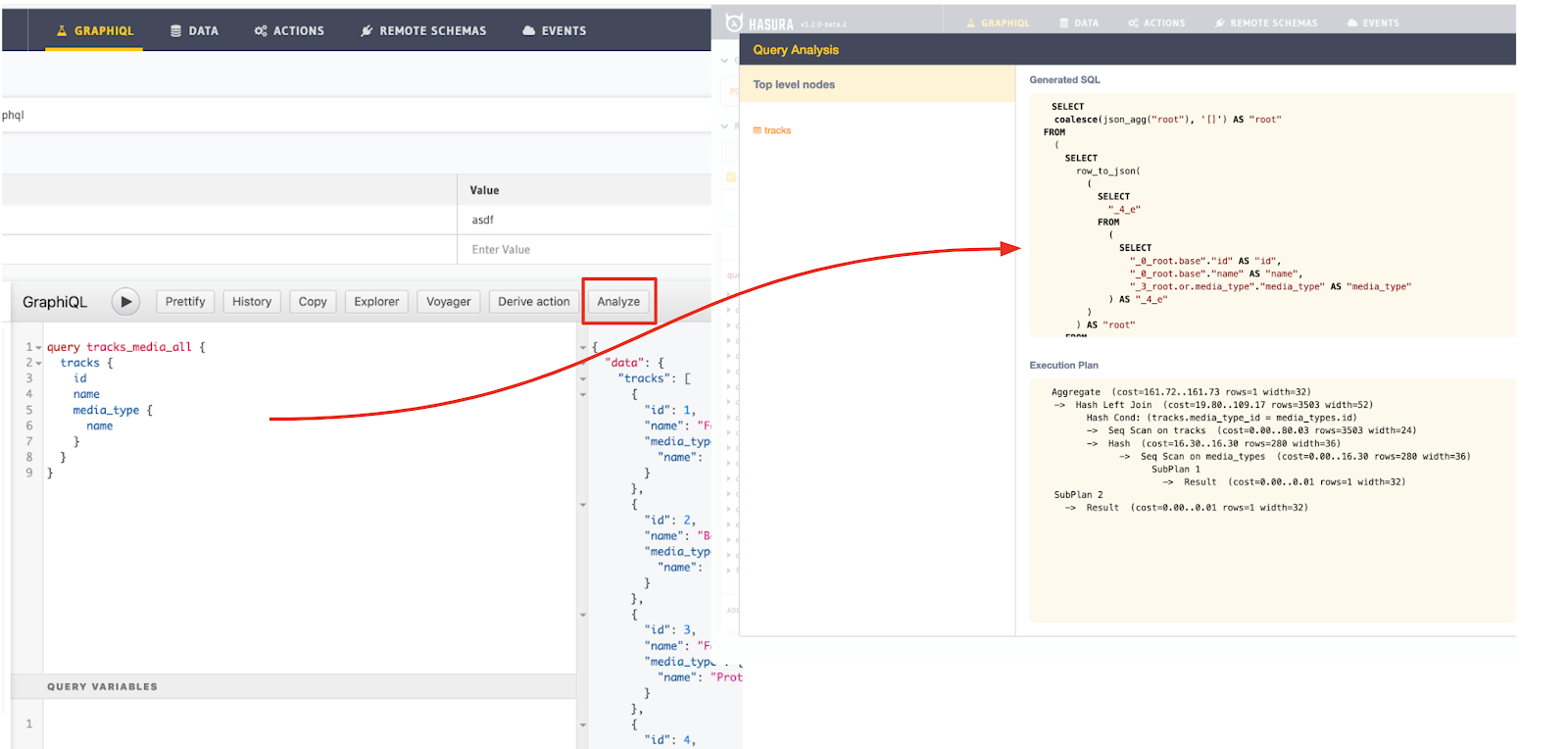
Task: Open the History panel
Action: point(252,302)
